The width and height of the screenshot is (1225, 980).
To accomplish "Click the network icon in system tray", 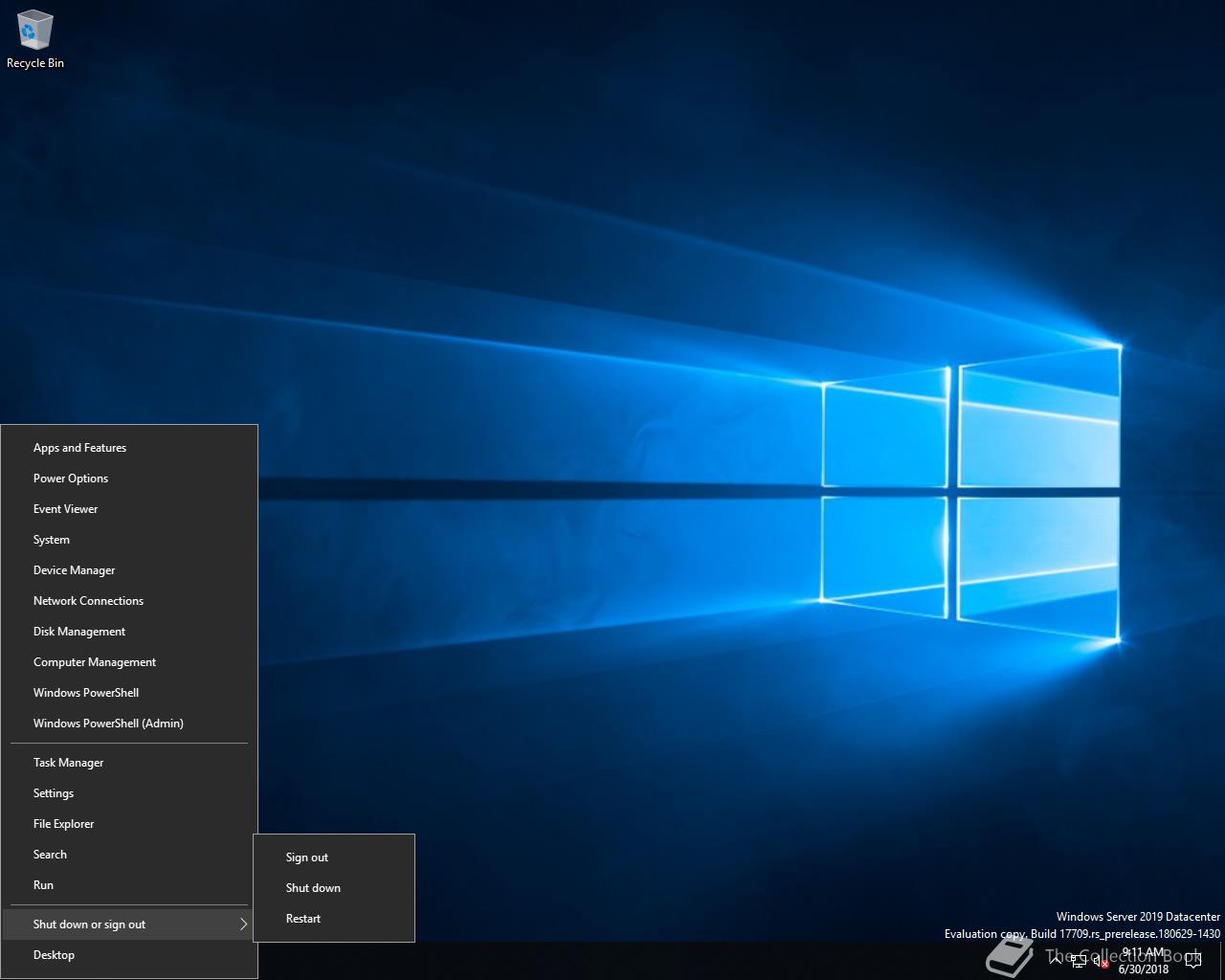I will coord(1079,961).
